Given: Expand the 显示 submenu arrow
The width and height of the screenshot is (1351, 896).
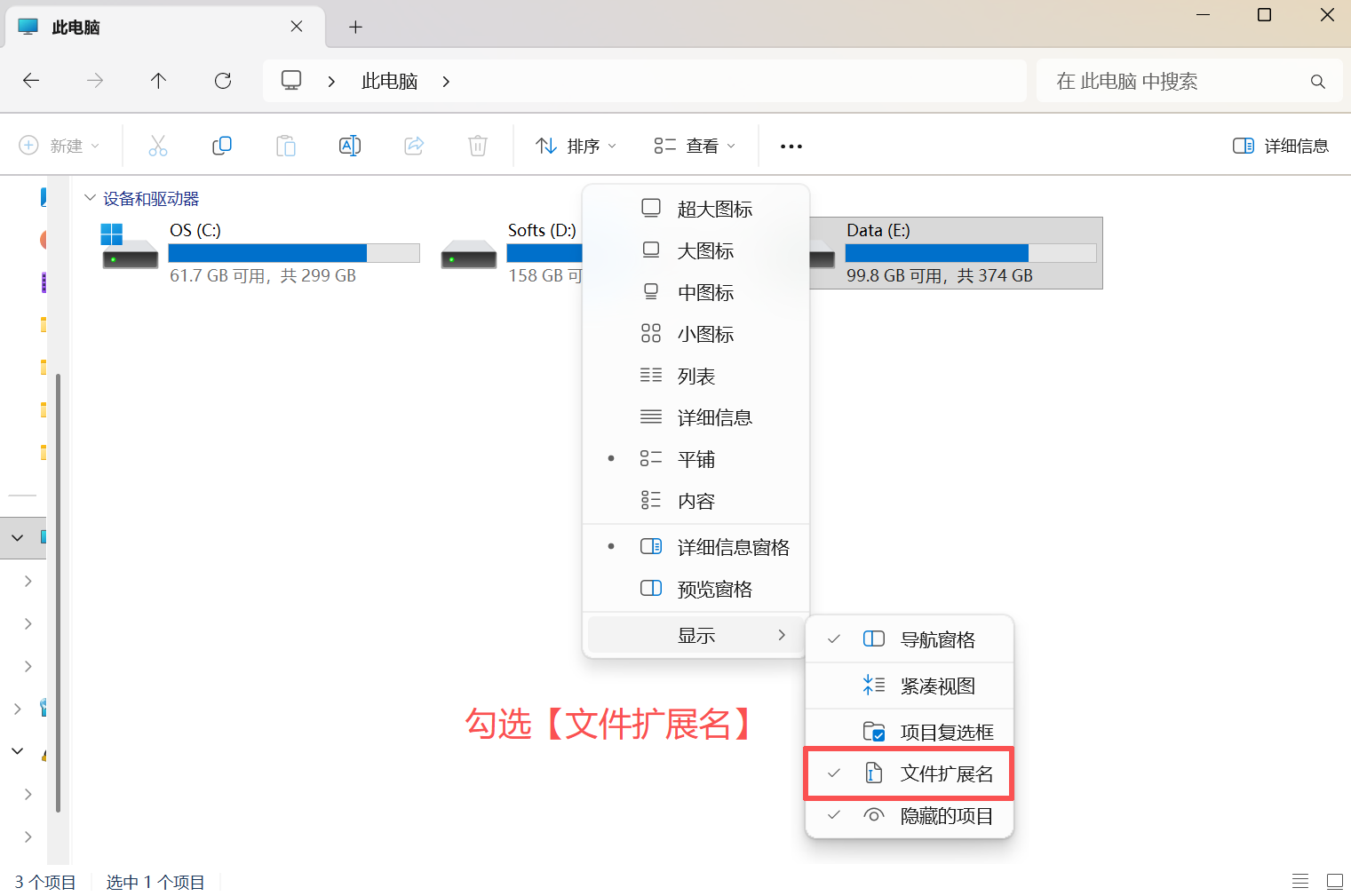Looking at the screenshot, I should tap(781, 634).
